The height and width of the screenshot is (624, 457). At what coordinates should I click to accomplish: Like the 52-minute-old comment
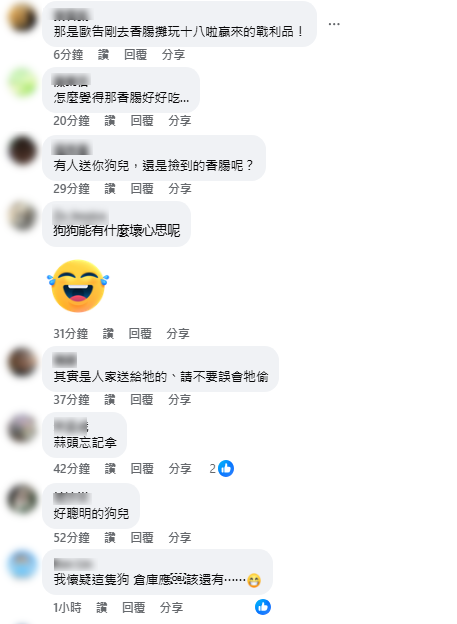click(x=110, y=538)
